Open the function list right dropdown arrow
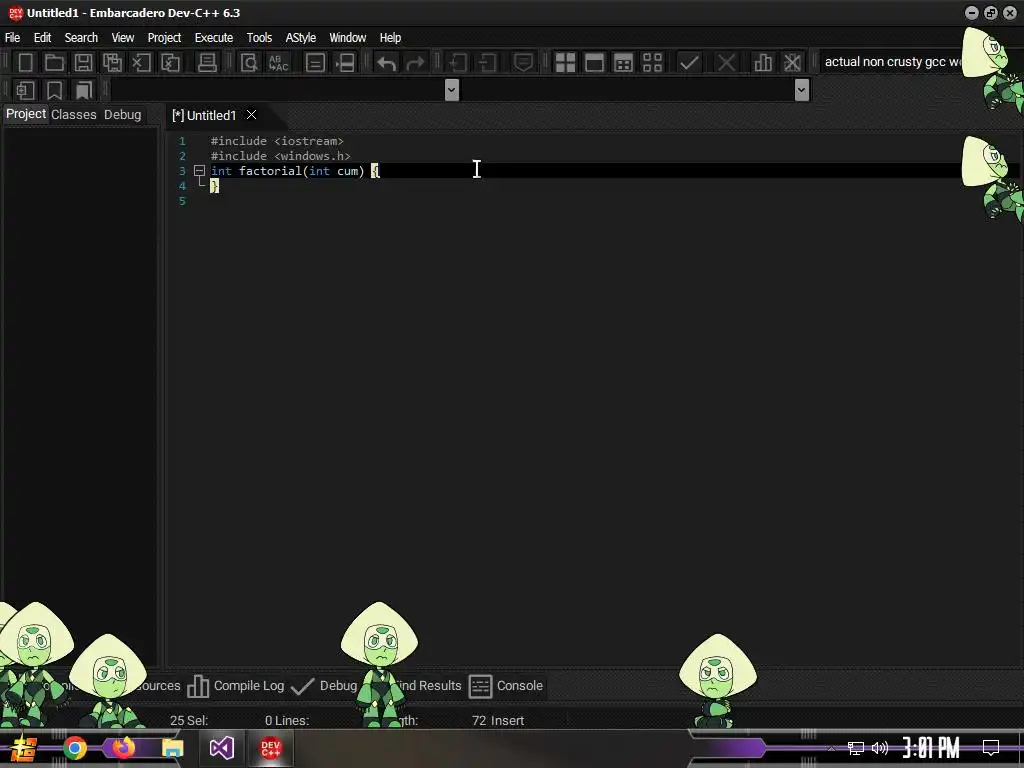This screenshot has height=768, width=1024. coord(802,90)
